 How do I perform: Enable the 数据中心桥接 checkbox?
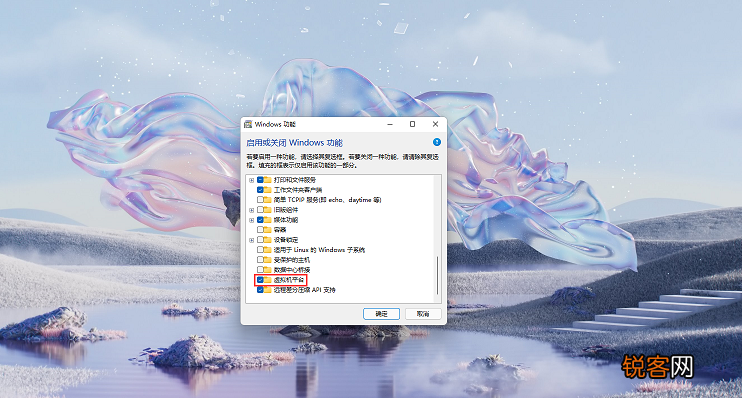260,270
